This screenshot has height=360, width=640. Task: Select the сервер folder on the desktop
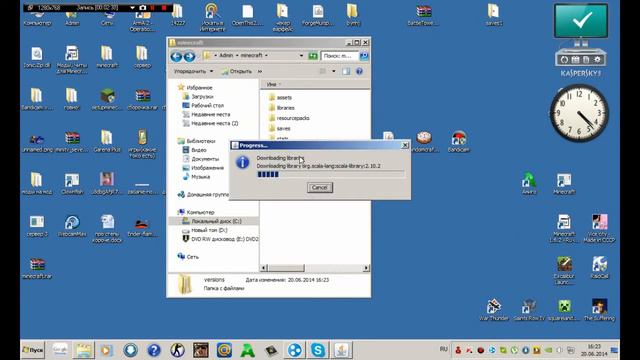[x=142, y=57]
